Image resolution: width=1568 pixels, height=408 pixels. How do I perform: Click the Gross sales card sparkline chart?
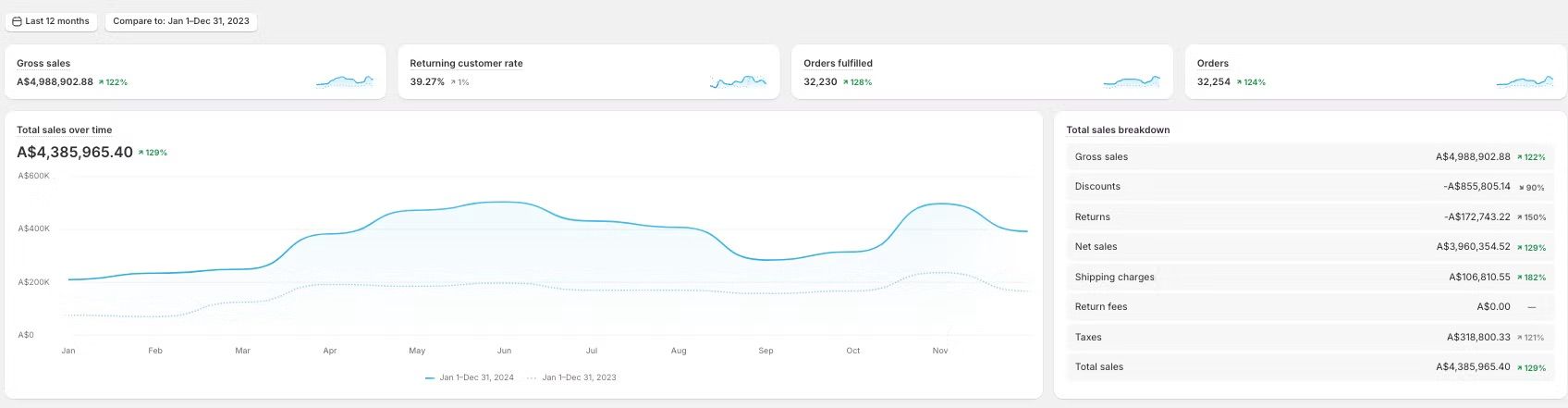click(x=345, y=81)
